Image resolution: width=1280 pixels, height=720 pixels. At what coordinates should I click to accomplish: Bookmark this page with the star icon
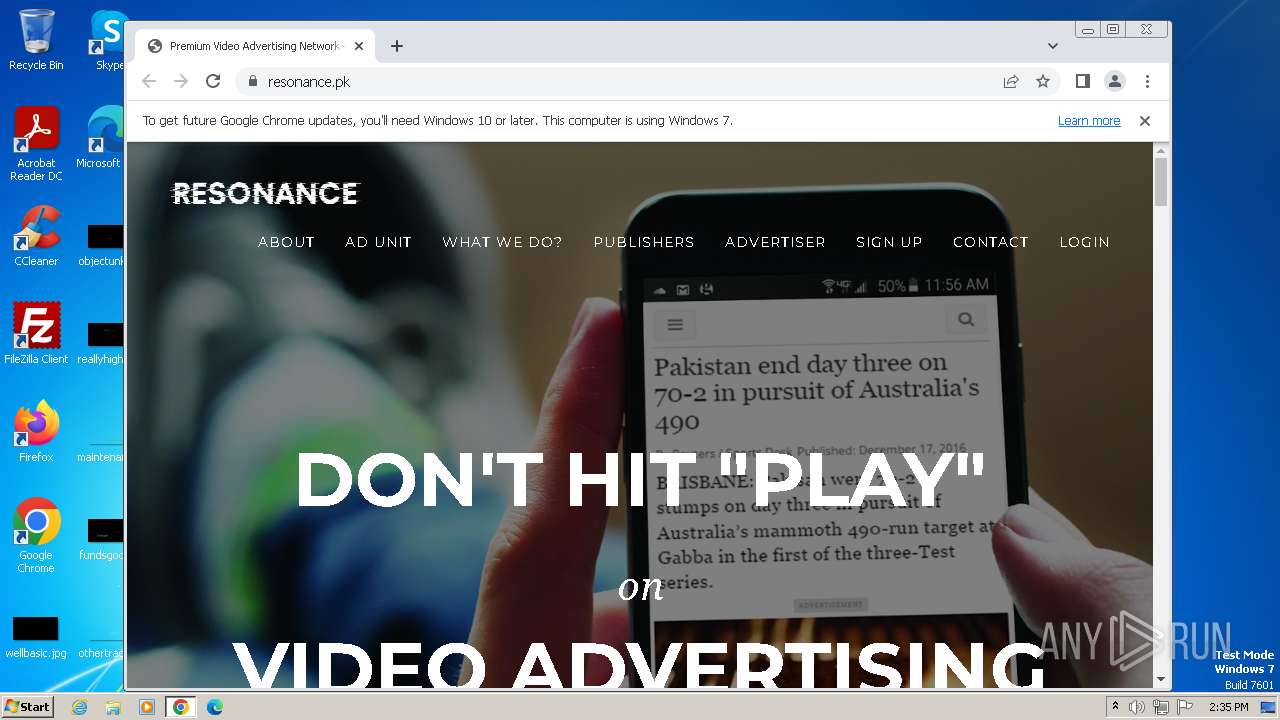[1043, 81]
